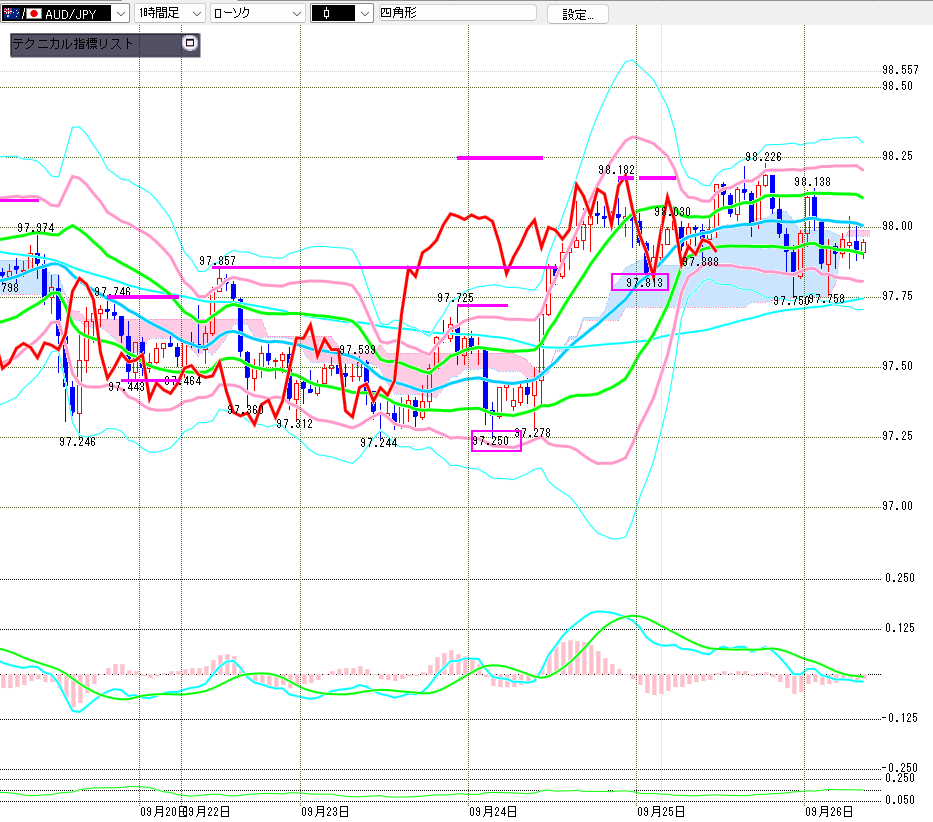Click the Australian flag icon

pyautogui.click(x=9, y=14)
